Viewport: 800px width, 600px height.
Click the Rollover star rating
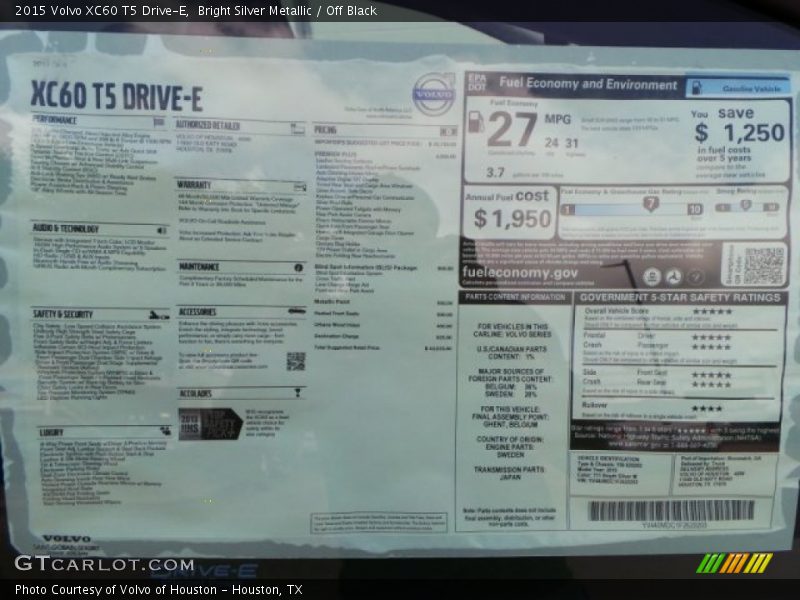tap(707, 408)
